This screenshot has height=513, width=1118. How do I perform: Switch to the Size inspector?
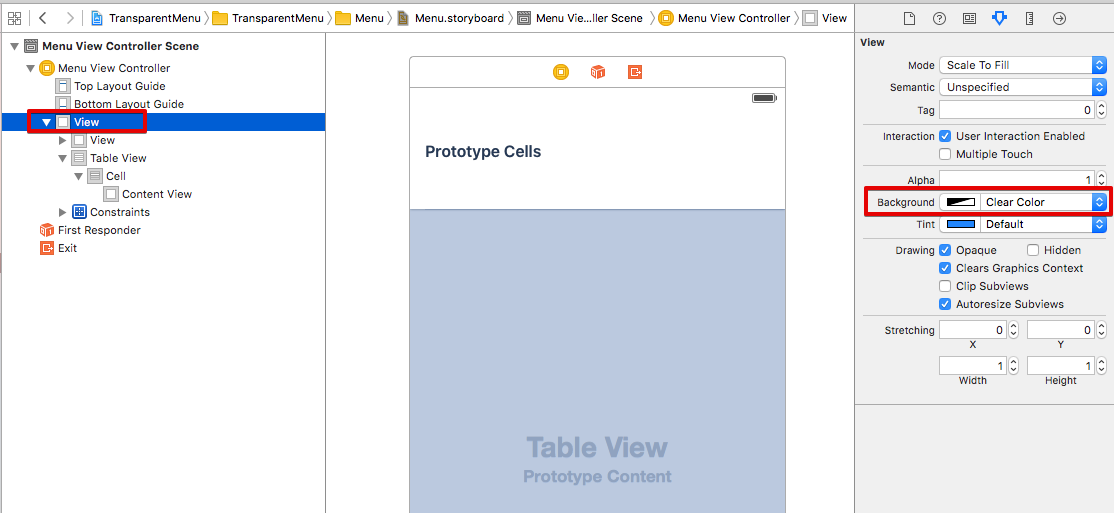(1029, 18)
